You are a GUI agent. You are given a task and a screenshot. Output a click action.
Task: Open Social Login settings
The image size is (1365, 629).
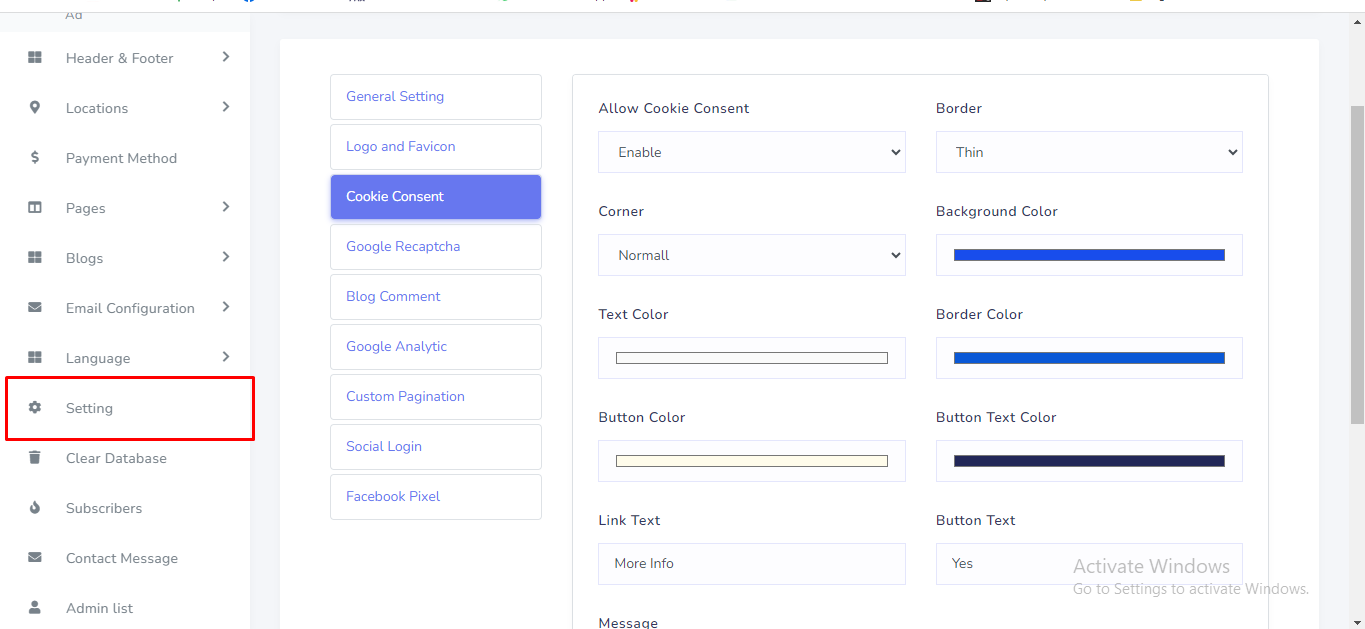tap(436, 447)
